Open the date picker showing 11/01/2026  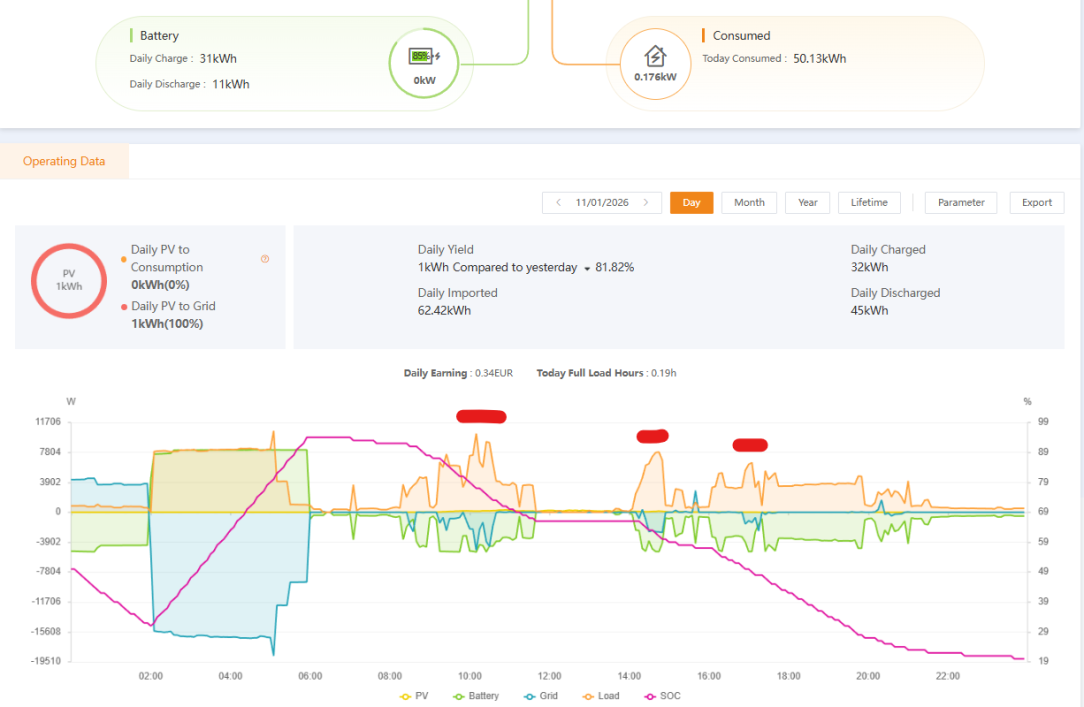coord(602,202)
